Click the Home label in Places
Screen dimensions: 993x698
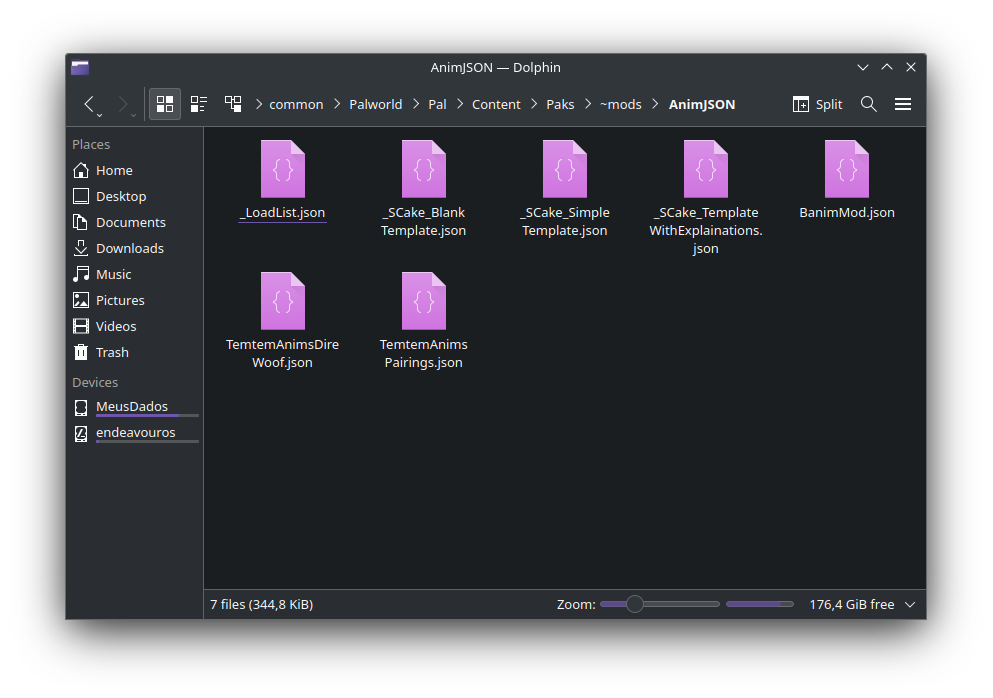pos(114,170)
